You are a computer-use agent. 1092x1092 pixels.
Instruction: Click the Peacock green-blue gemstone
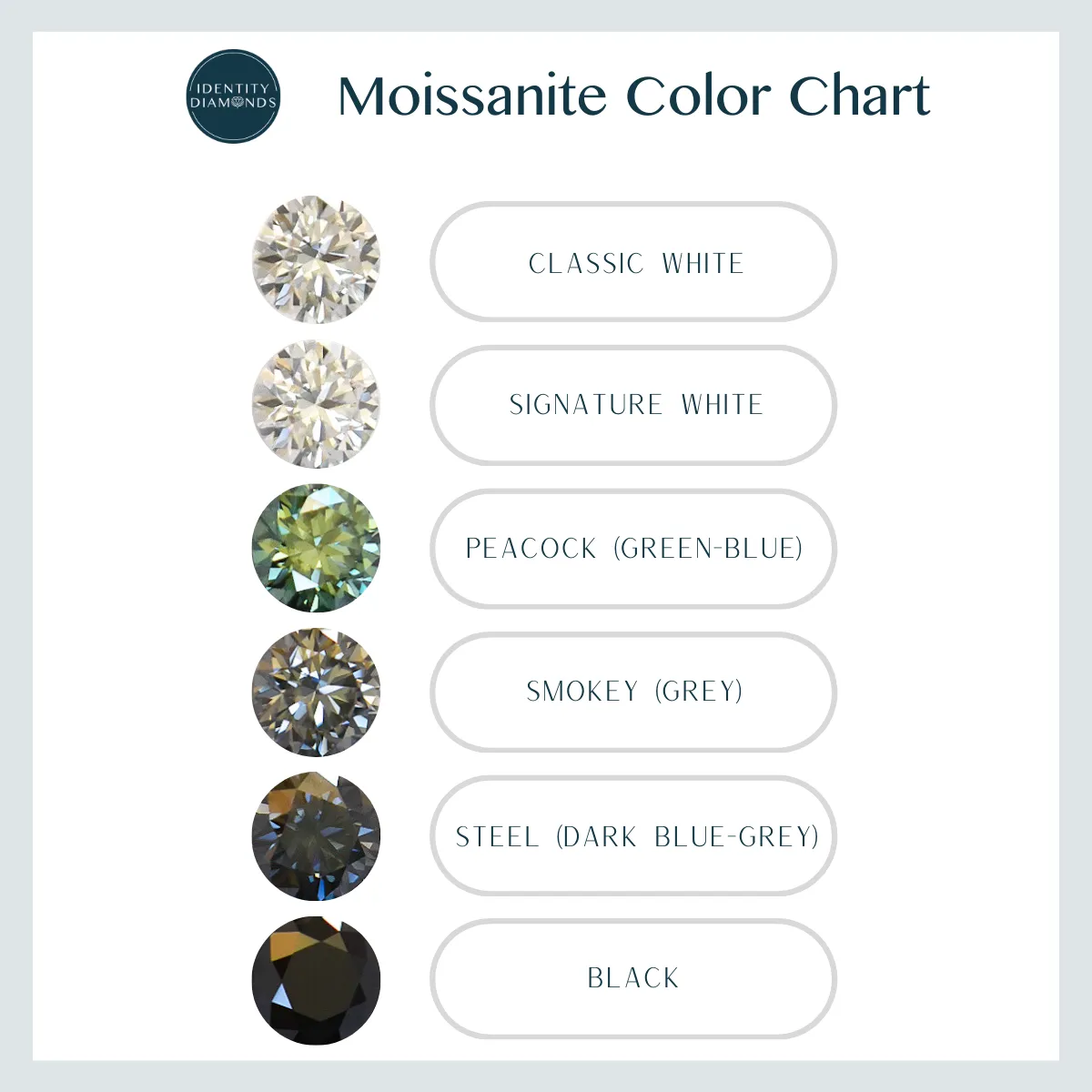pos(316,548)
